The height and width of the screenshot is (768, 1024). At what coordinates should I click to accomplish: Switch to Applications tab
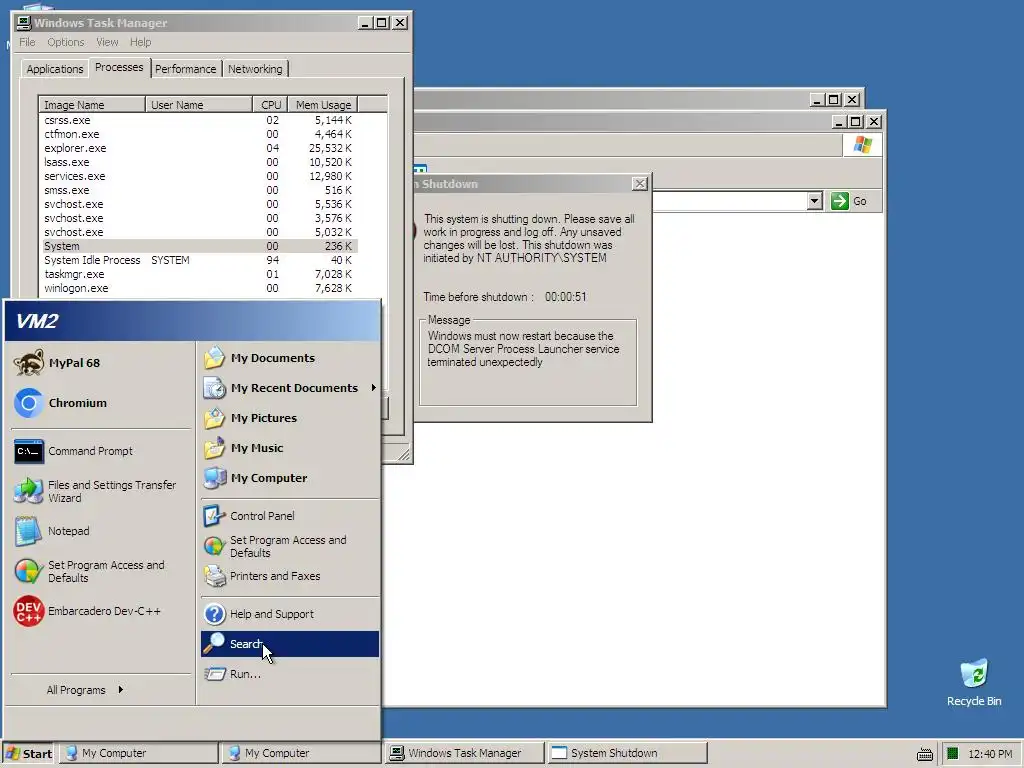point(55,69)
